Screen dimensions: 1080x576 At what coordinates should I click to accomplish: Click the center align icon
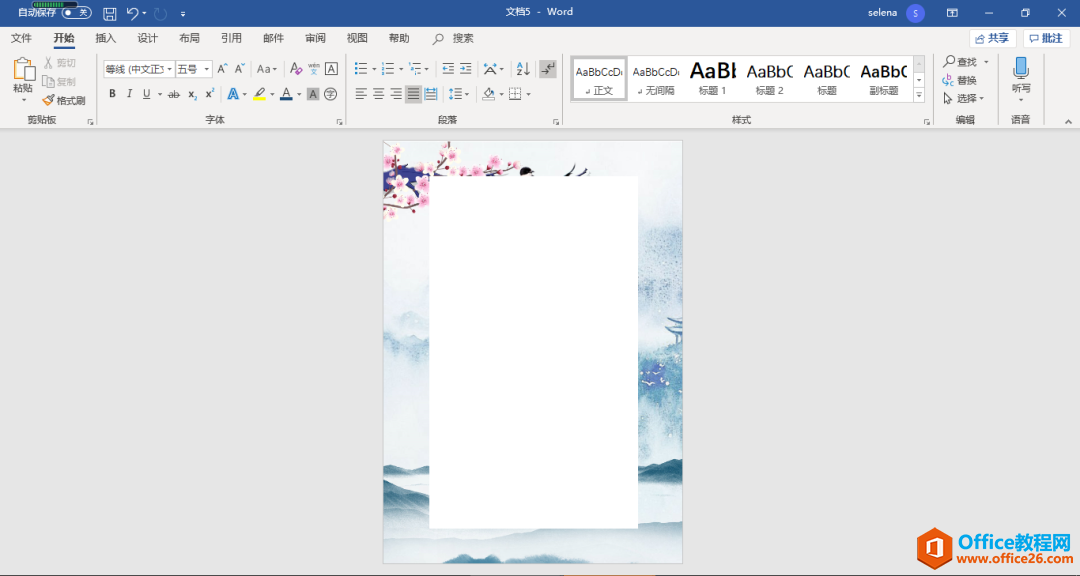[x=379, y=94]
